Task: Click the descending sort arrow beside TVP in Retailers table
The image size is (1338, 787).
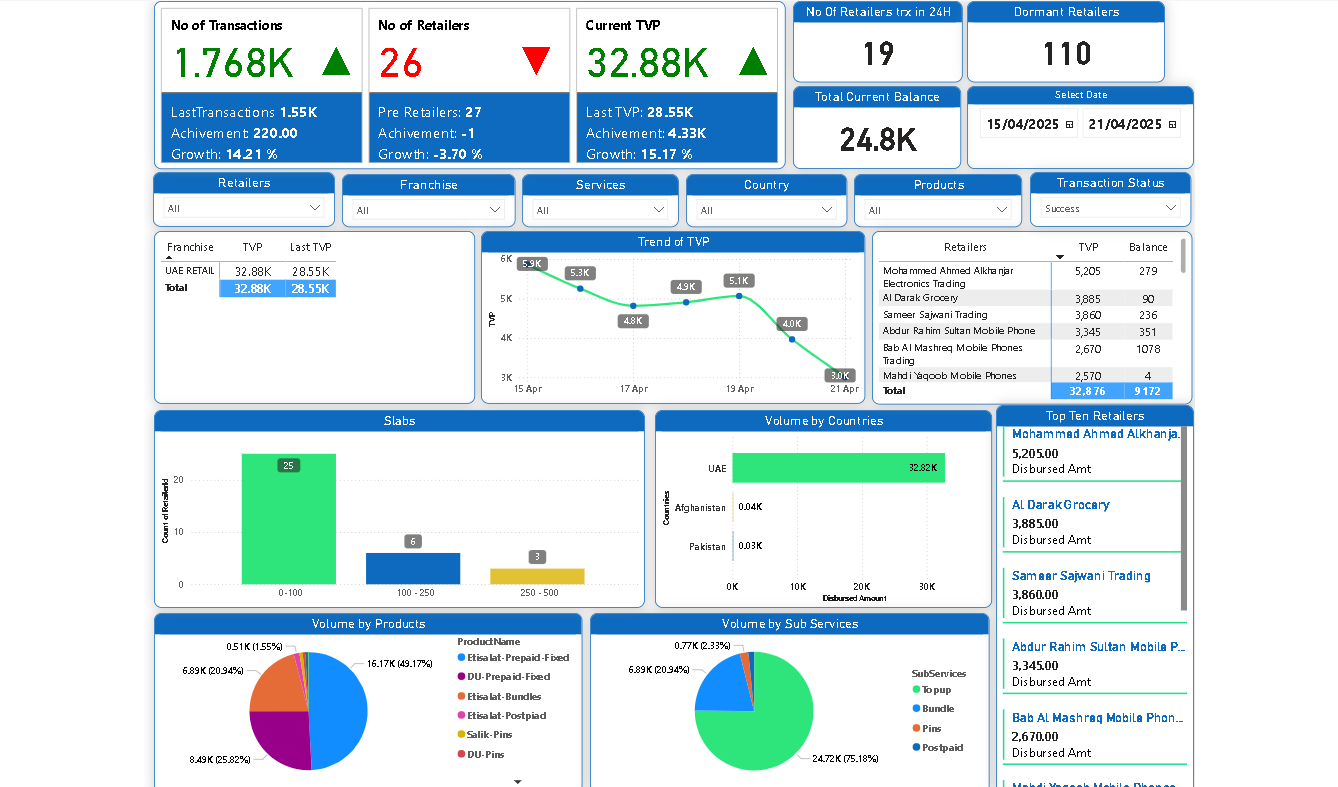Action: point(1060,258)
